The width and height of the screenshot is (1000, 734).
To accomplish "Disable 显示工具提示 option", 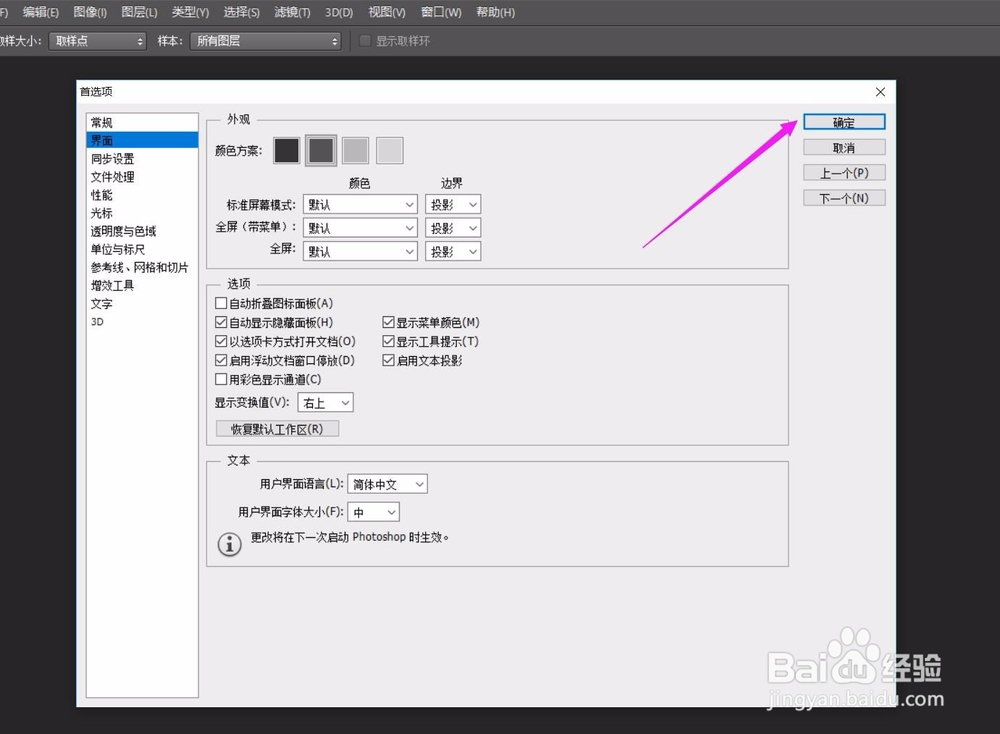I will 388,341.
